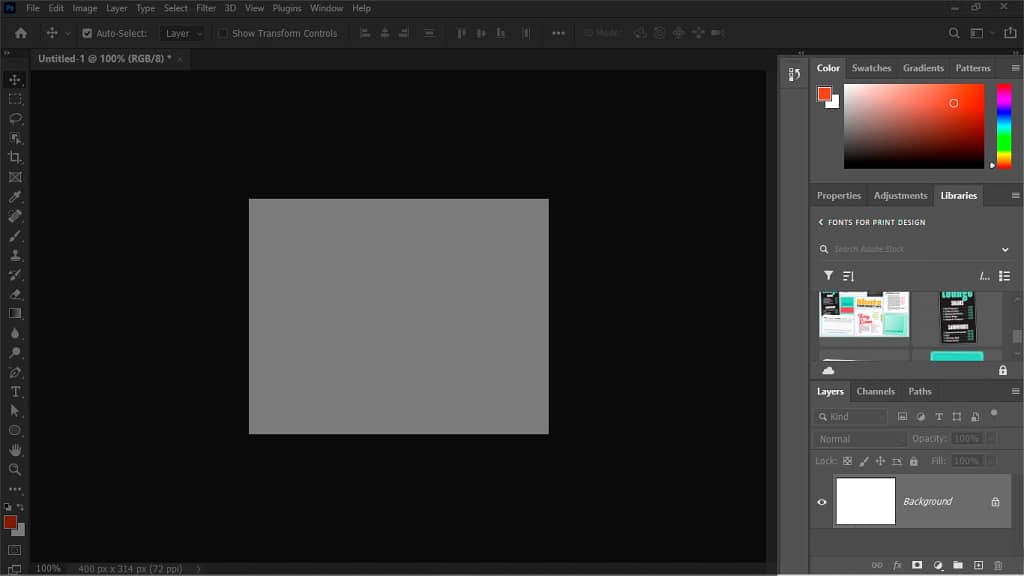This screenshot has height=576, width=1024.
Task: Select the Ellipse shape tool
Action: coord(14,430)
